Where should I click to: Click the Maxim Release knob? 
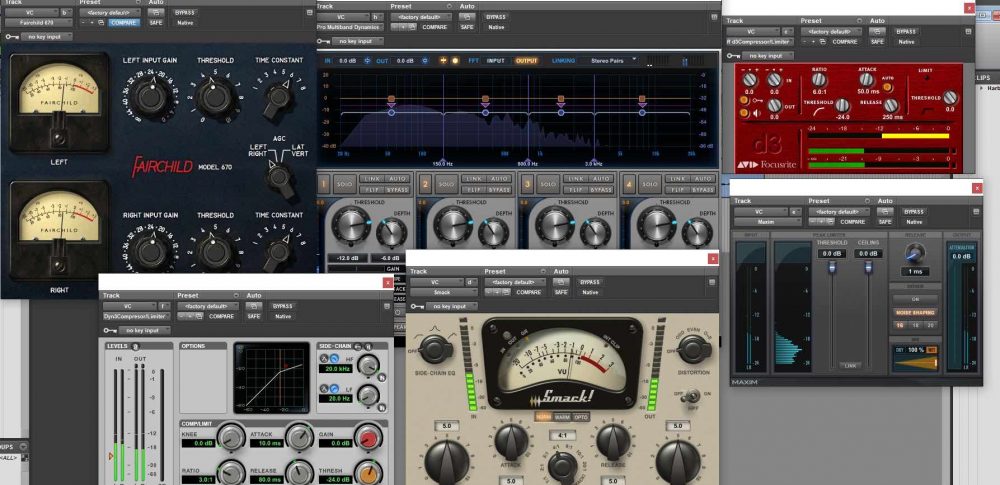914,253
